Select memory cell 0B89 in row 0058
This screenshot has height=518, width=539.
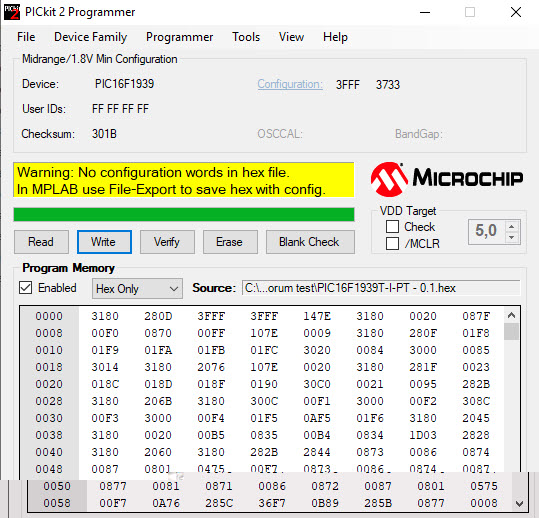tap(325, 503)
